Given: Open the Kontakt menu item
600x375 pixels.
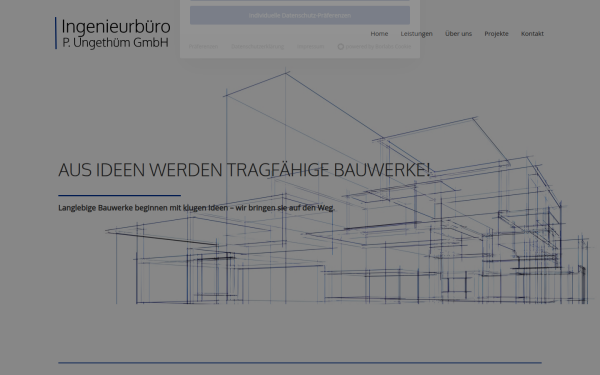Looking at the screenshot, I should (532, 34).
